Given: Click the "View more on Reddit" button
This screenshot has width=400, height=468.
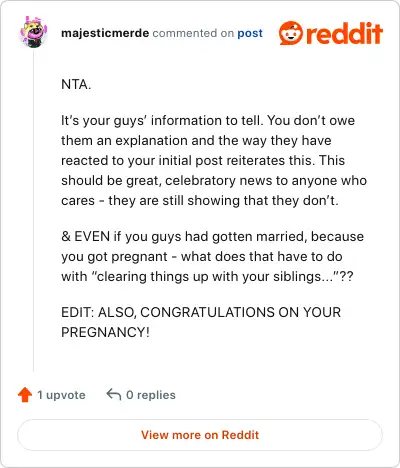Looking at the screenshot, I should [x=200, y=435].
